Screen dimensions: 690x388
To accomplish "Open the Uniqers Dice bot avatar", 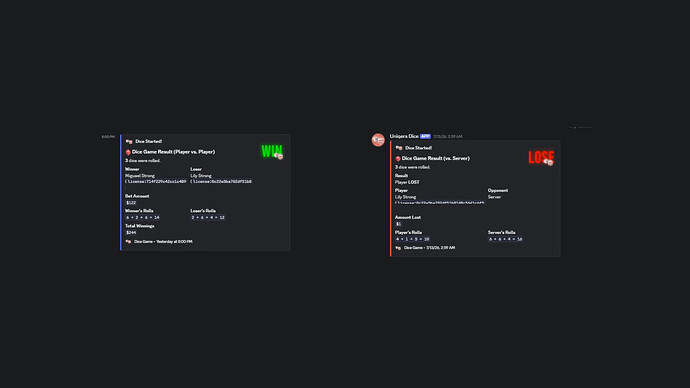I will click(x=378, y=140).
